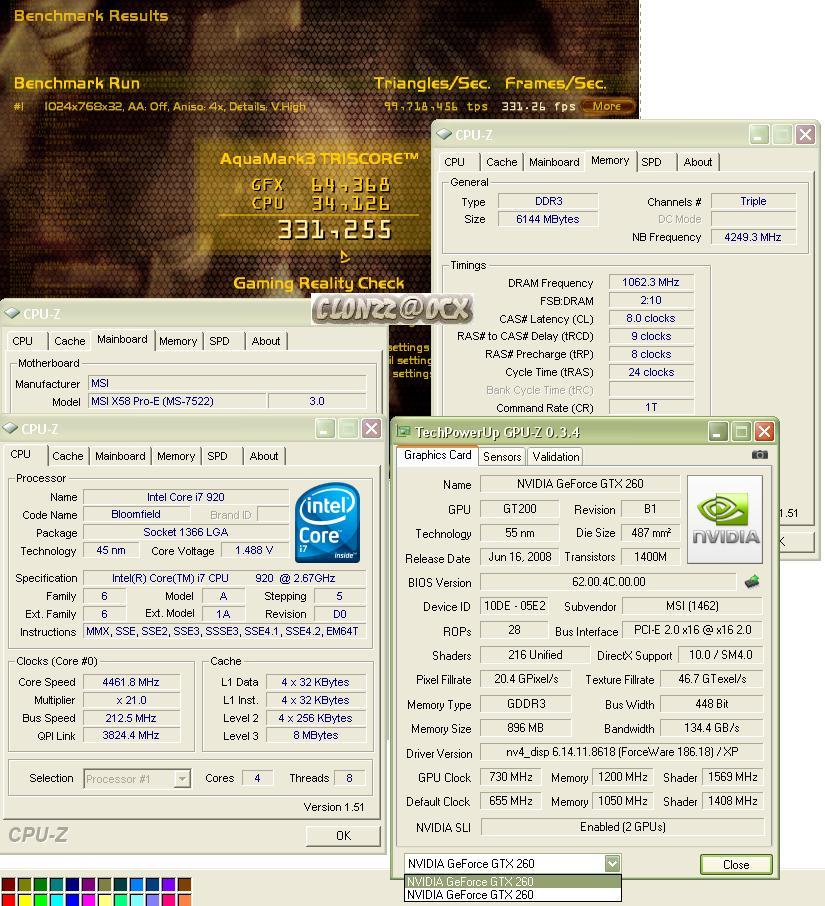Click the More button in AquaMark3 results
The height and width of the screenshot is (906, 825).
tap(607, 106)
